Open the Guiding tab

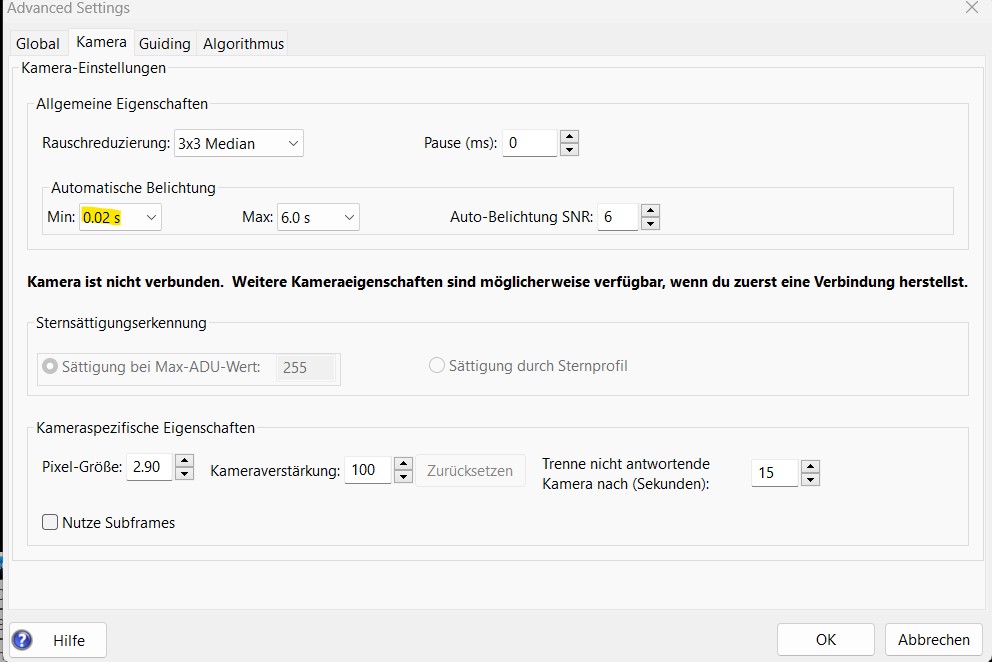tap(164, 44)
